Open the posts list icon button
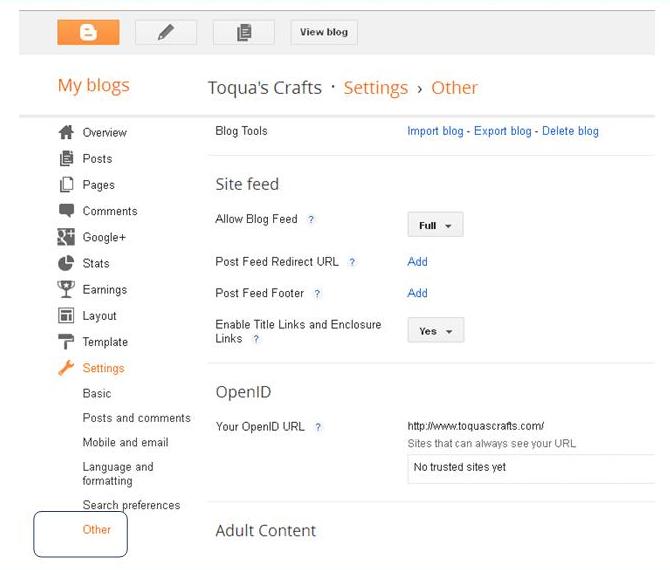This screenshot has height=570, width=670. 244,32
